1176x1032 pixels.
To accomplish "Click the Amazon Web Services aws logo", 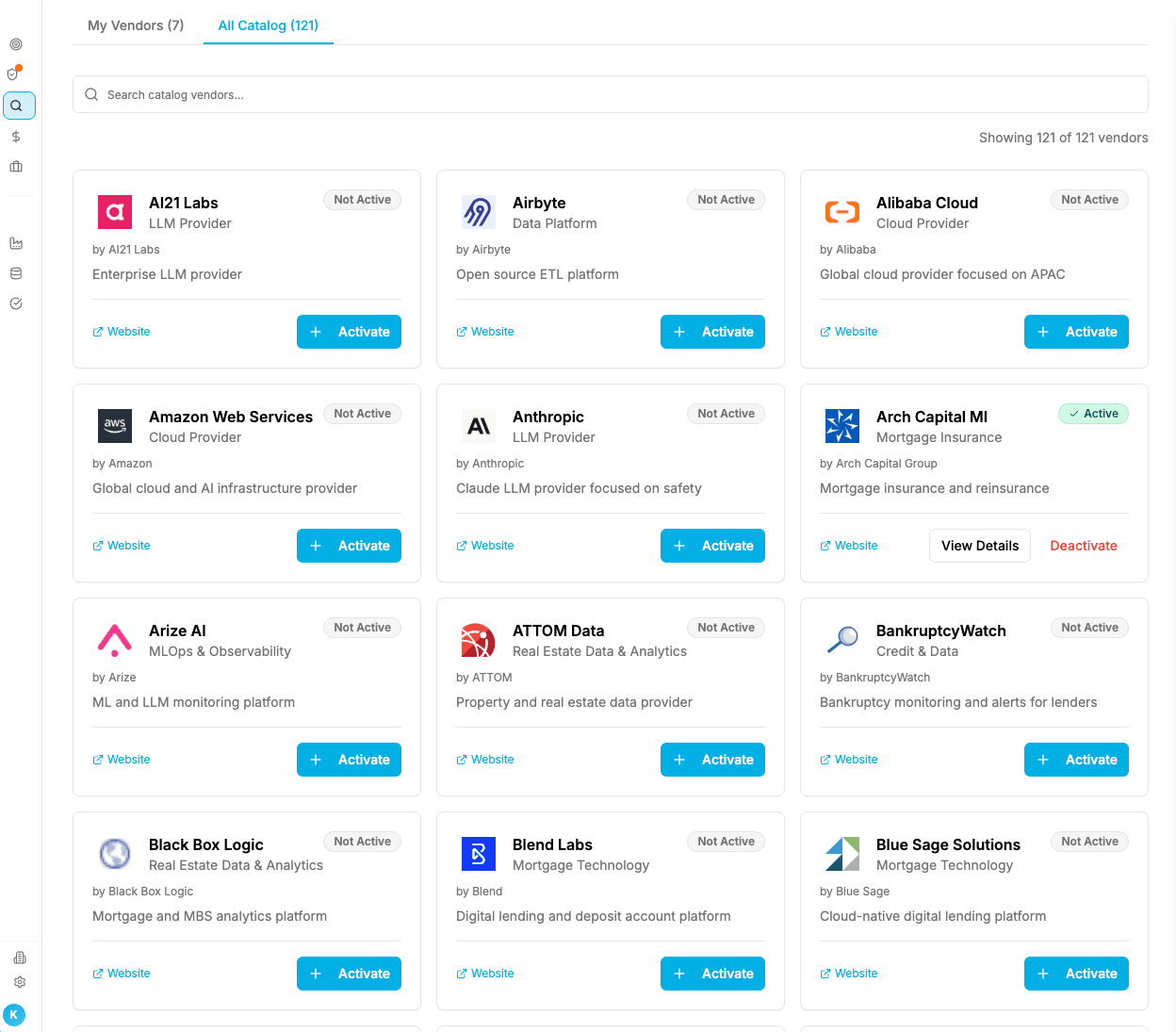I will coord(115,426).
